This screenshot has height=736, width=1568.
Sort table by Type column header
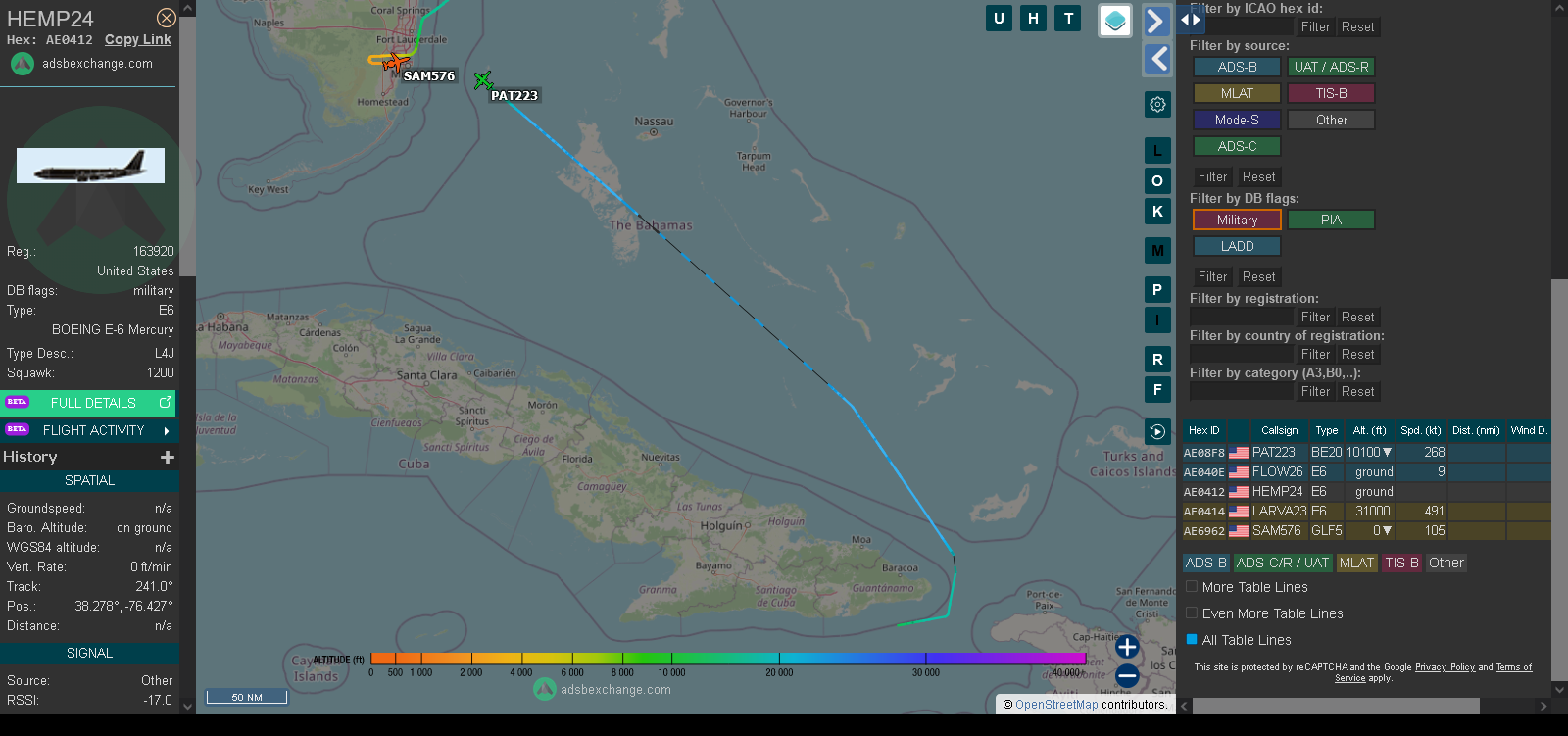pyautogui.click(x=1326, y=430)
